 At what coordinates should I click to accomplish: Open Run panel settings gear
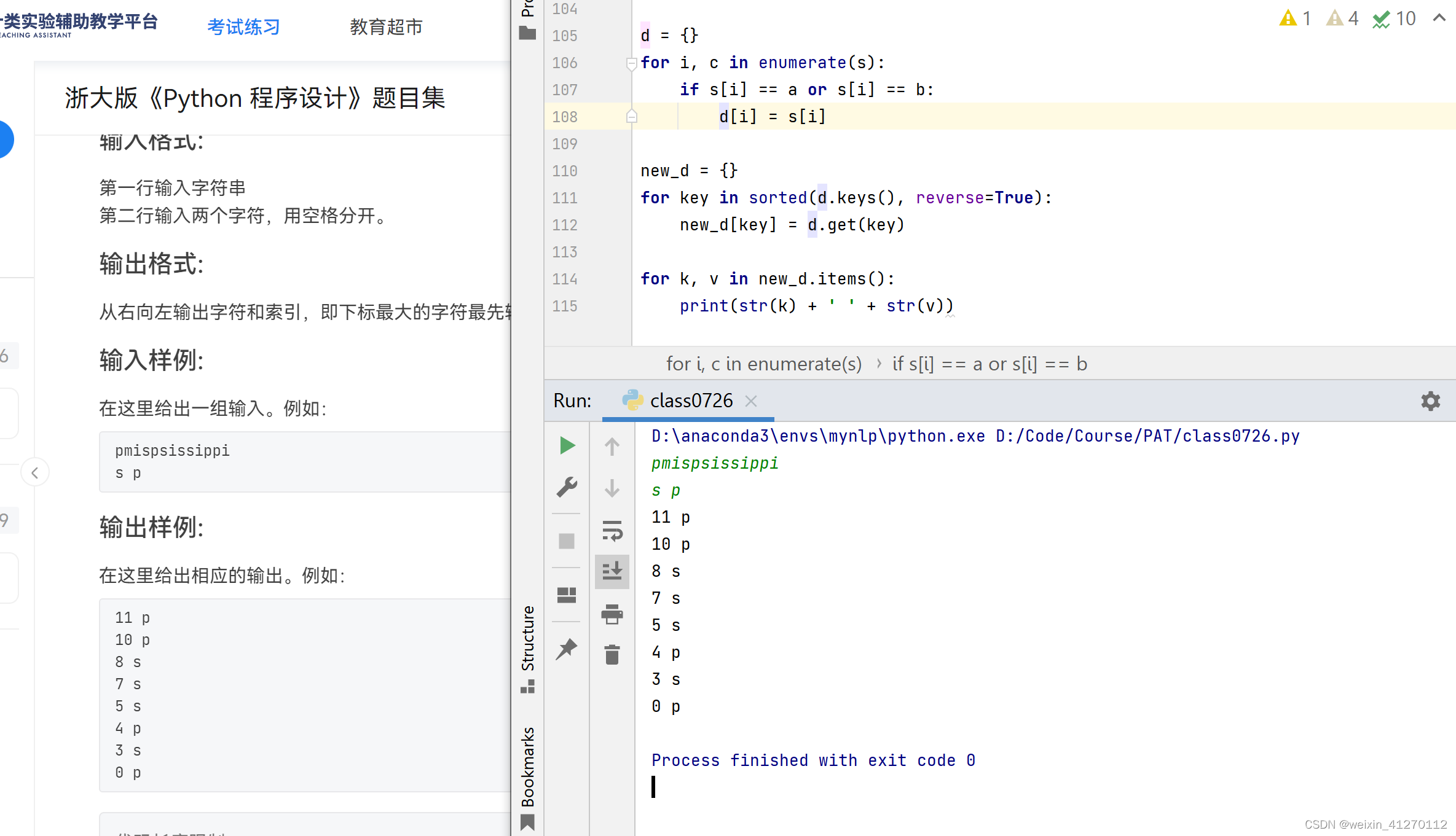1430,401
